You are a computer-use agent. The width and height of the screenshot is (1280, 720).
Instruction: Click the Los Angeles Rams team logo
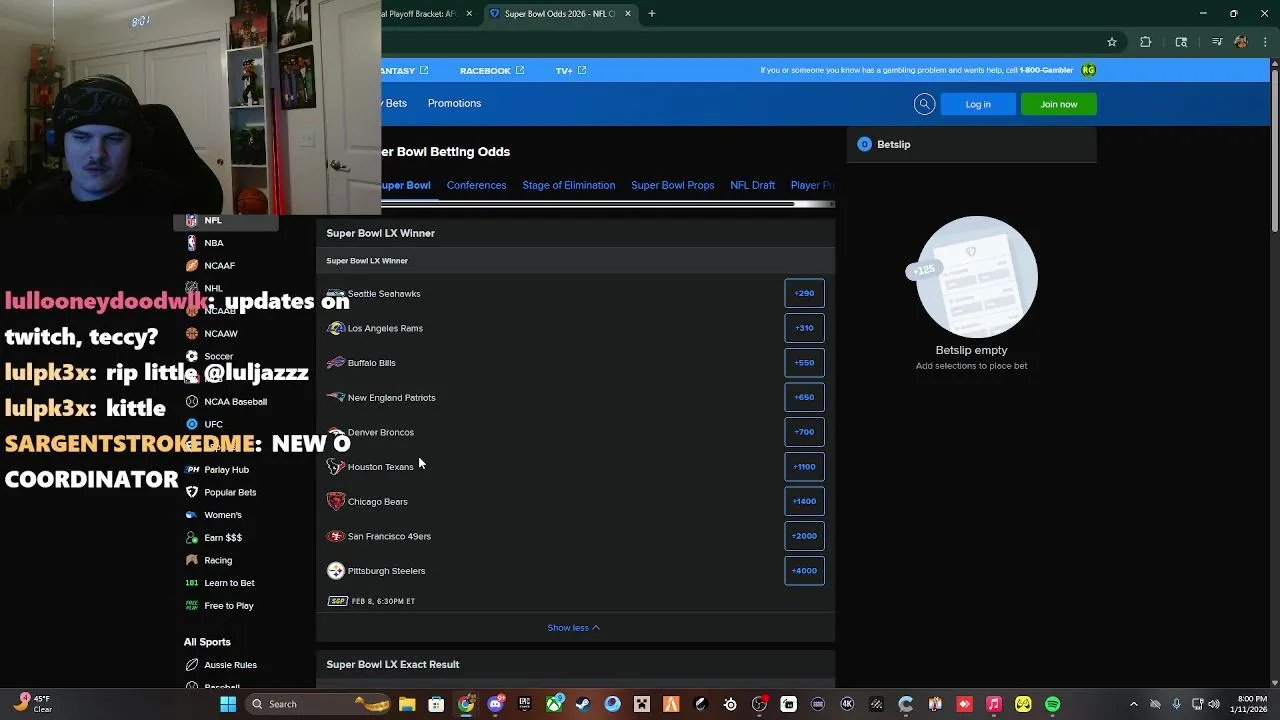(336, 328)
